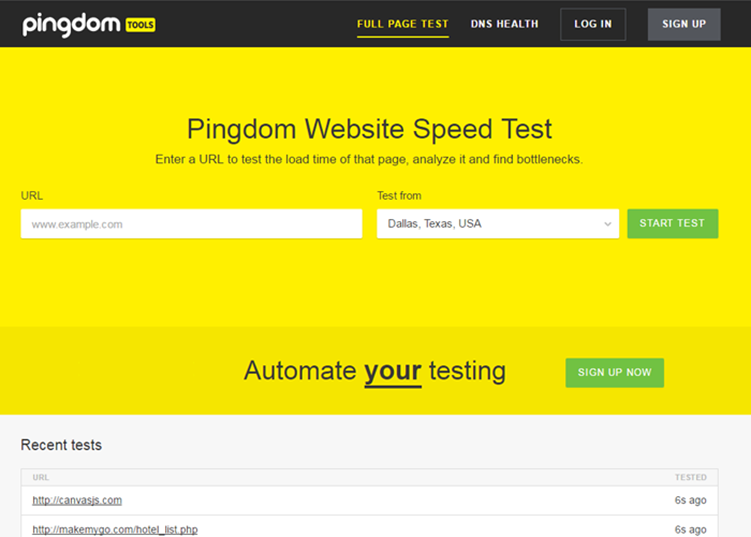
Task: Click the Sign Up button in header
Action: pos(683,24)
